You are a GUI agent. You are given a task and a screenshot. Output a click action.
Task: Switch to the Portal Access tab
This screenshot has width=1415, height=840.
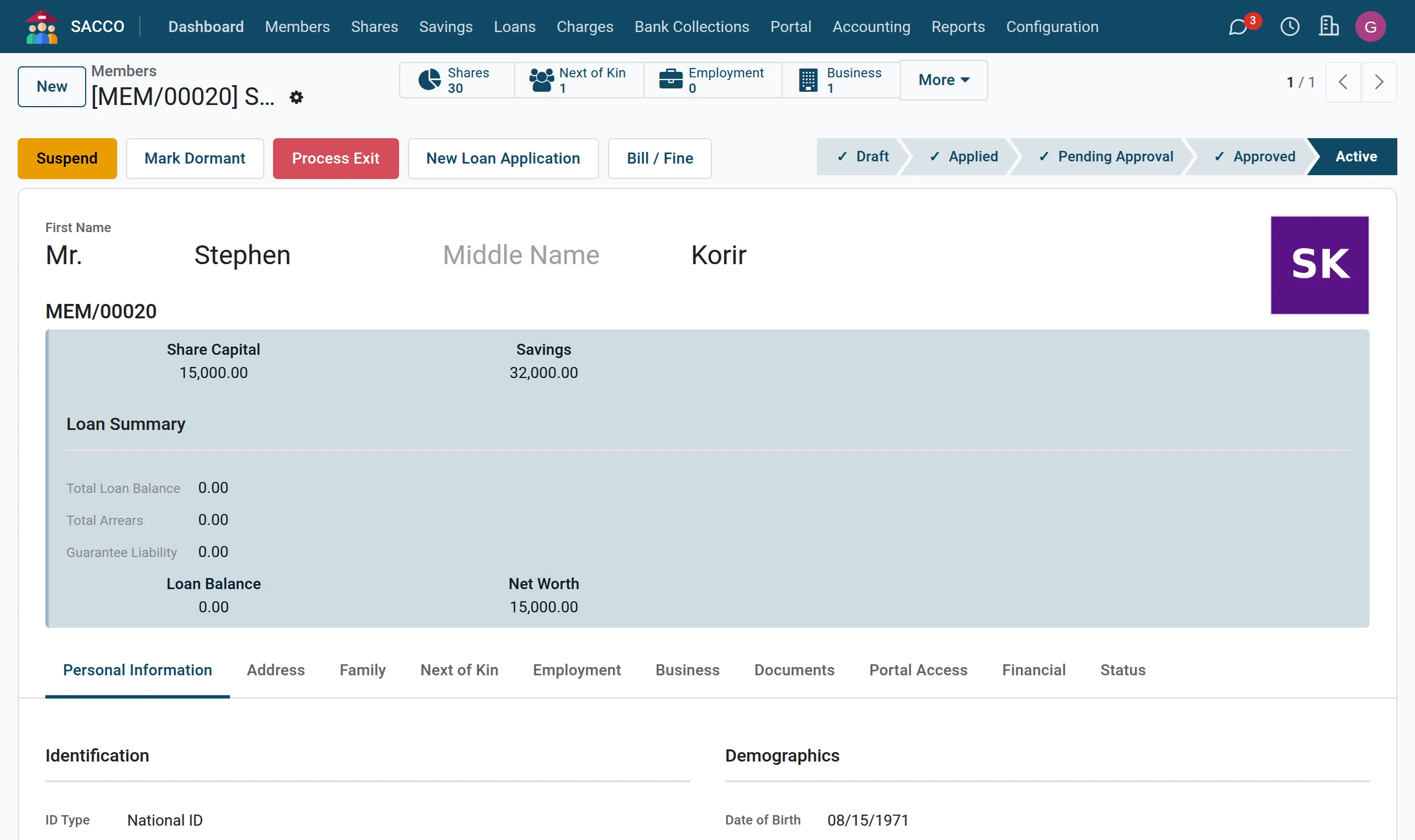coord(918,670)
